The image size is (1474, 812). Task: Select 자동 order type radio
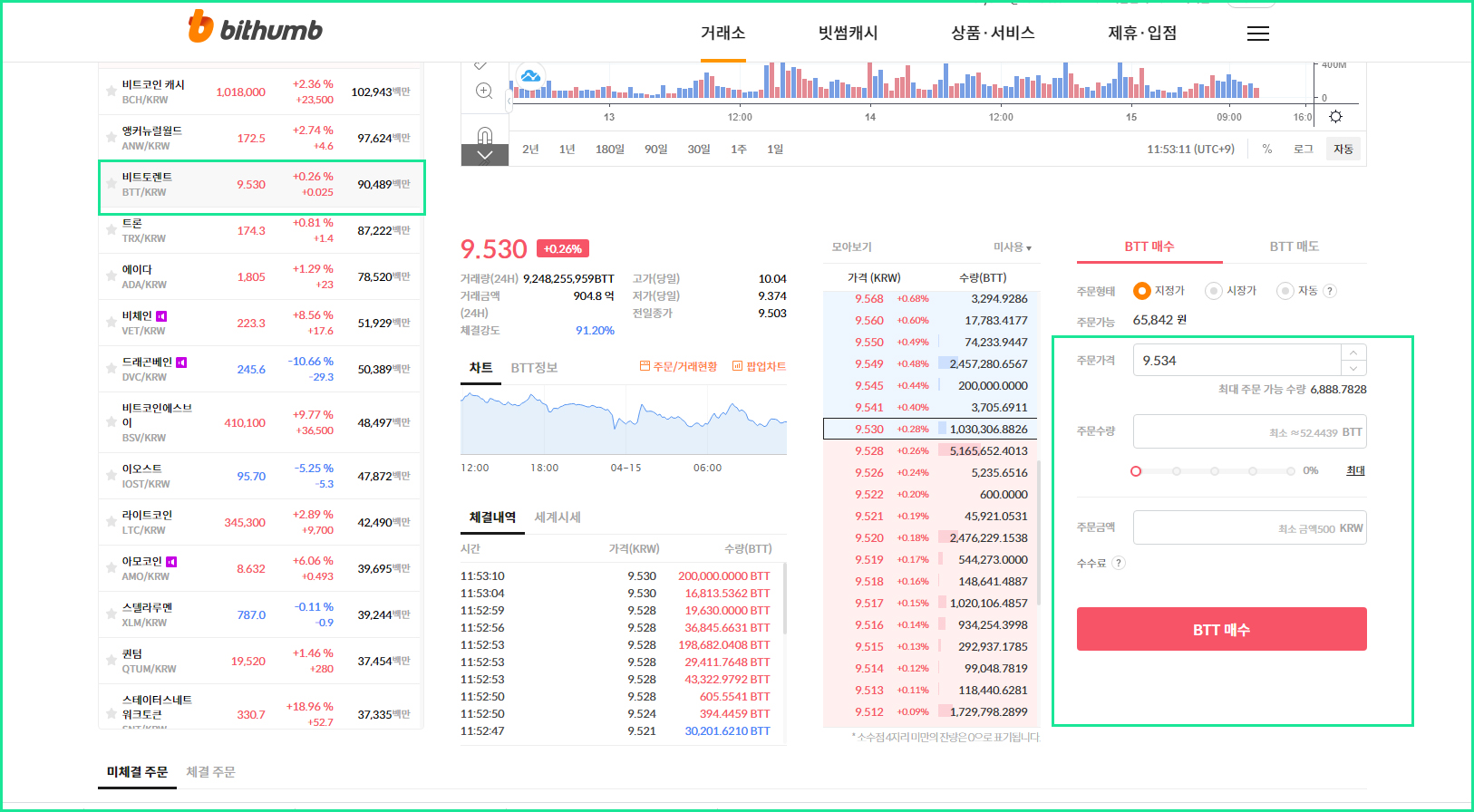click(1285, 291)
